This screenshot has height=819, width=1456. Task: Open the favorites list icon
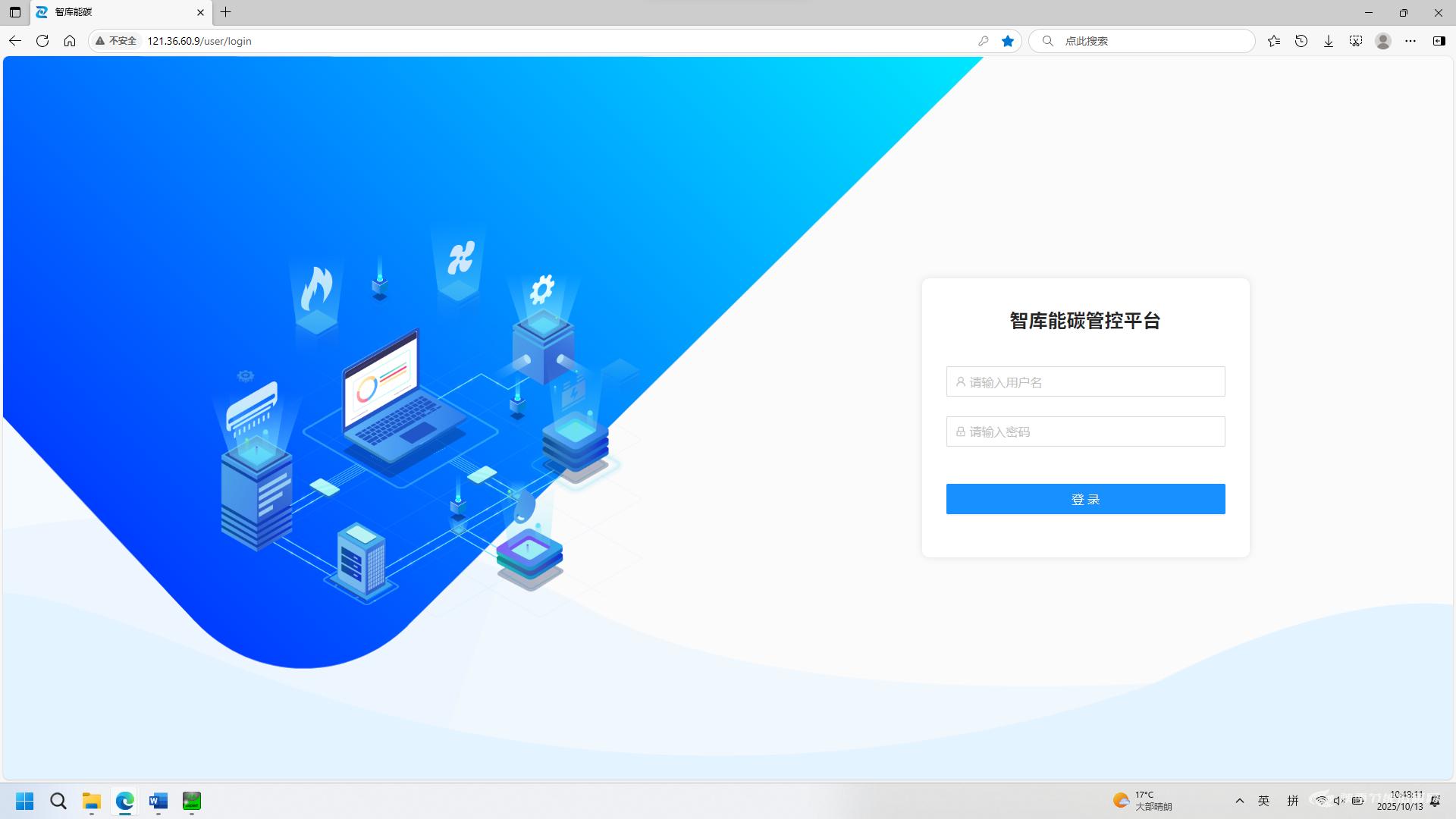click(x=1274, y=41)
